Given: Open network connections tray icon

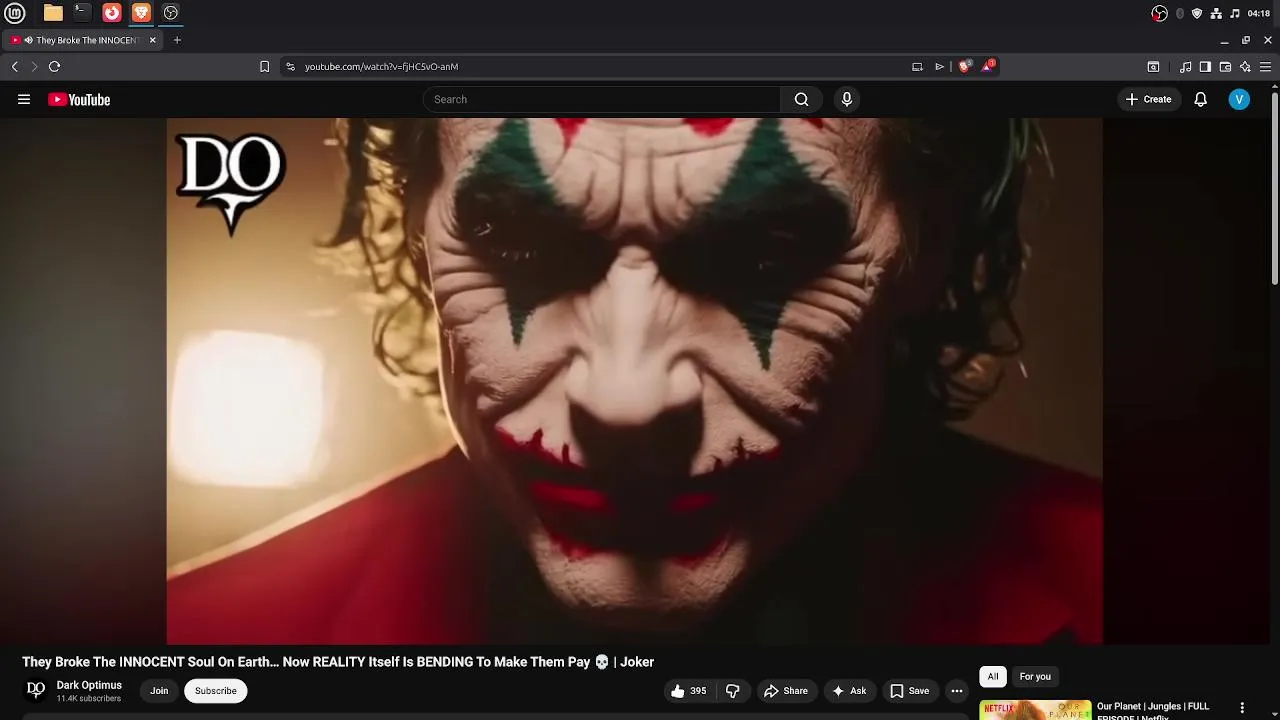Looking at the screenshot, I should coord(1216,13).
